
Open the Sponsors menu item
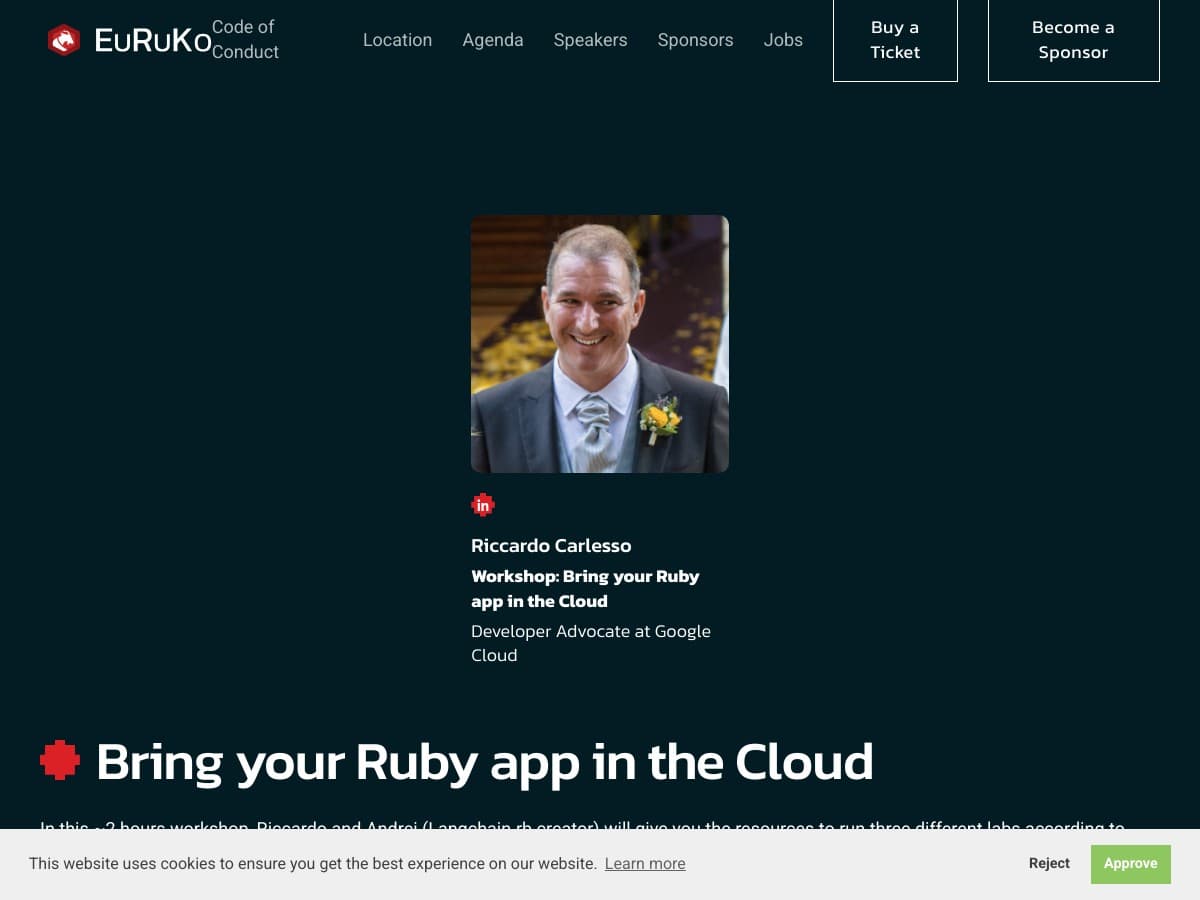695,40
